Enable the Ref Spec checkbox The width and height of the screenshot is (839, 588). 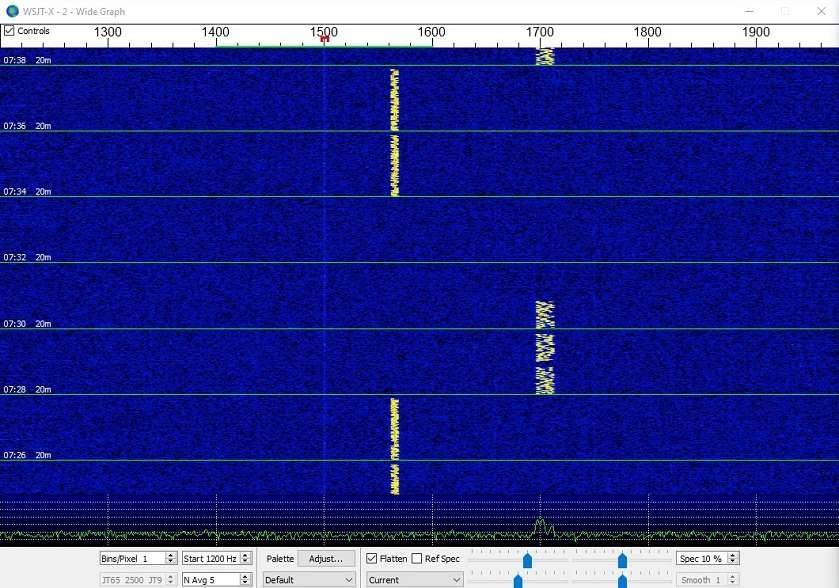417,559
